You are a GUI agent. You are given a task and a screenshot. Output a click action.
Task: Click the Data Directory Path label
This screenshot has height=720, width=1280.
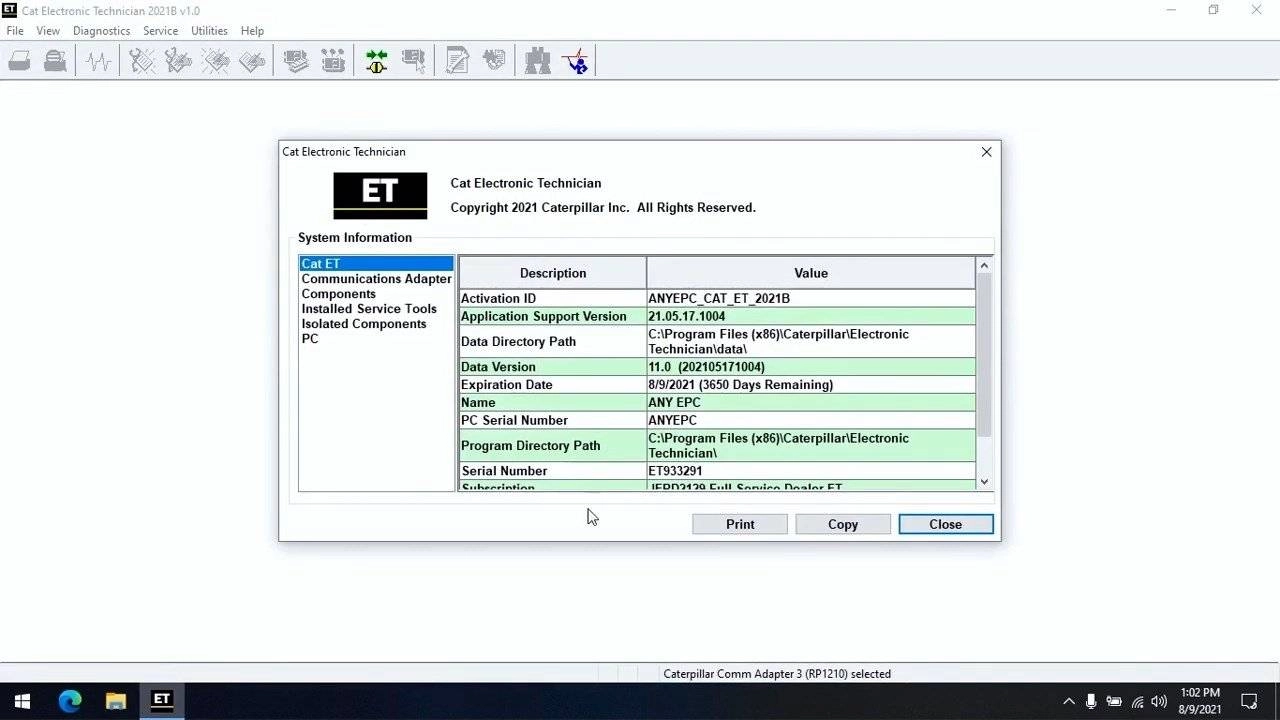pyautogui.click(x=518, y=341)
